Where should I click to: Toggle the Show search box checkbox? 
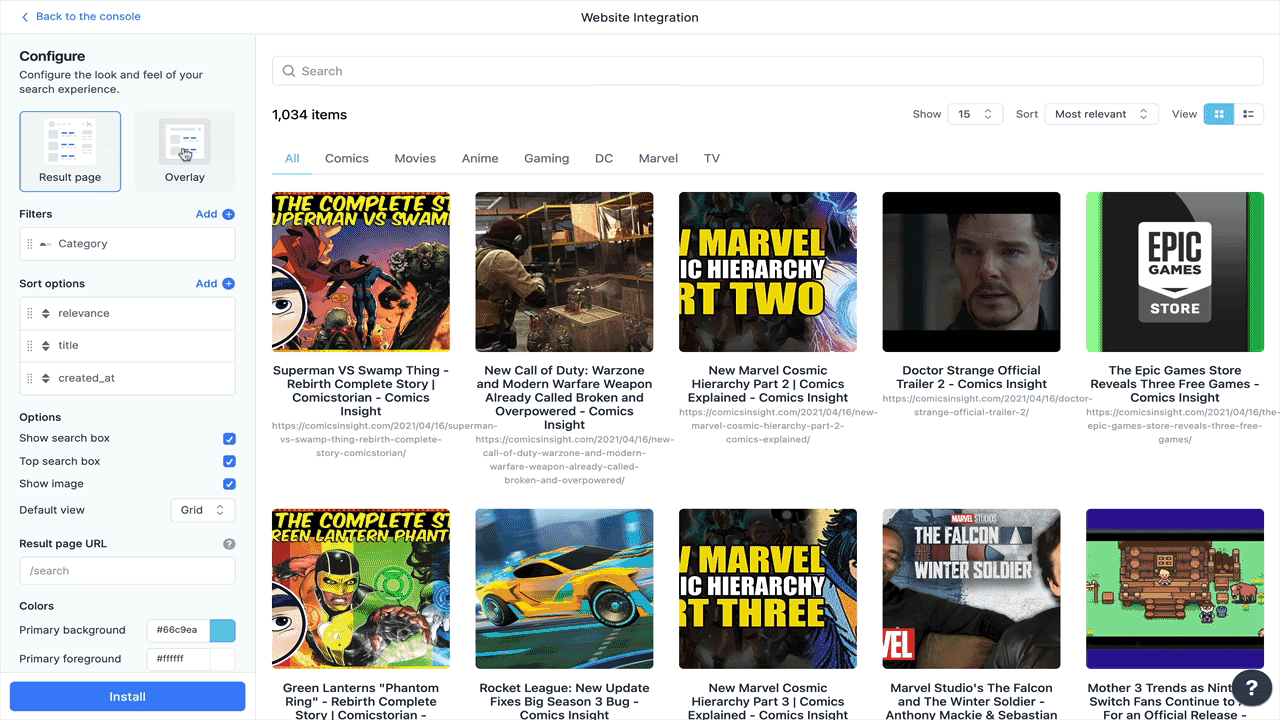click(229, 439)
